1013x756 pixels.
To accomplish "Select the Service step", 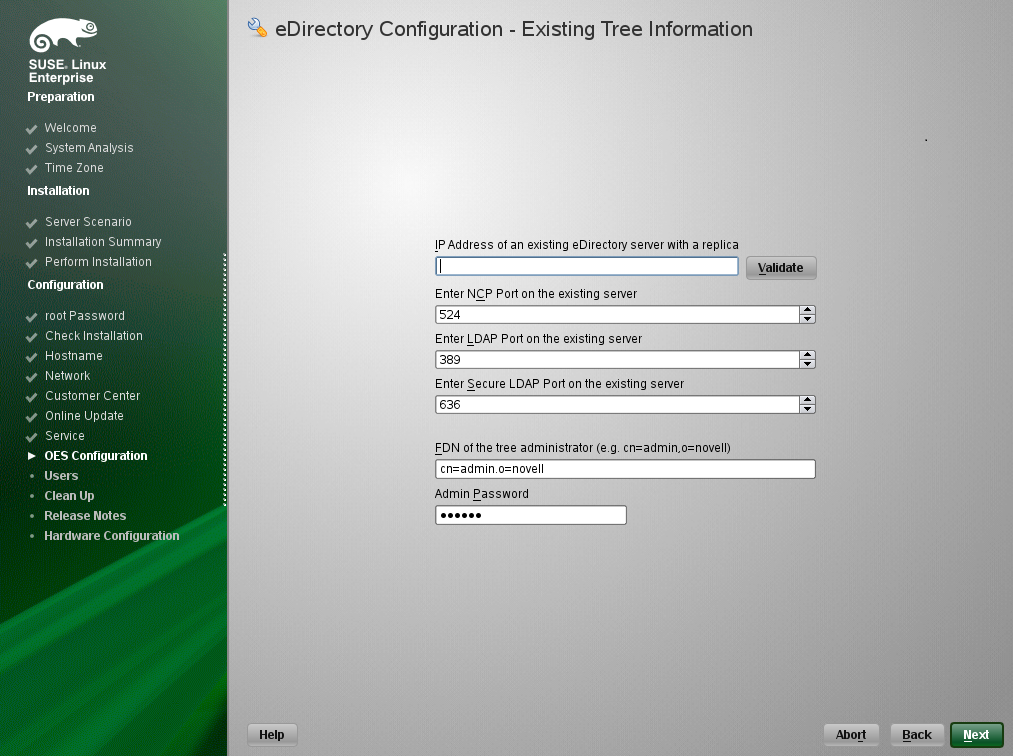I will (65, 436).
